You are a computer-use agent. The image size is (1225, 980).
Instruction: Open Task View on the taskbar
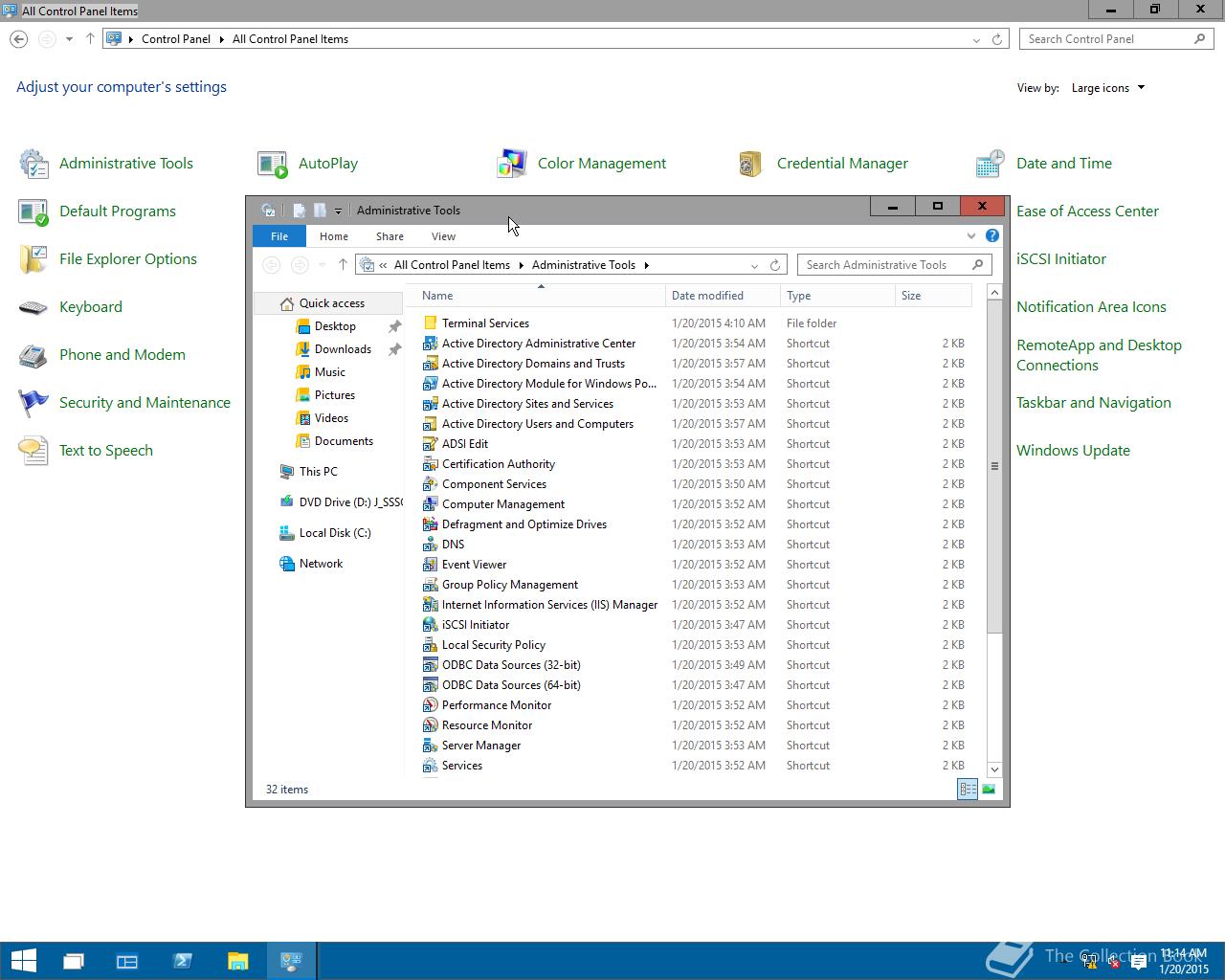pyautogui.click(x=74, y=961)
